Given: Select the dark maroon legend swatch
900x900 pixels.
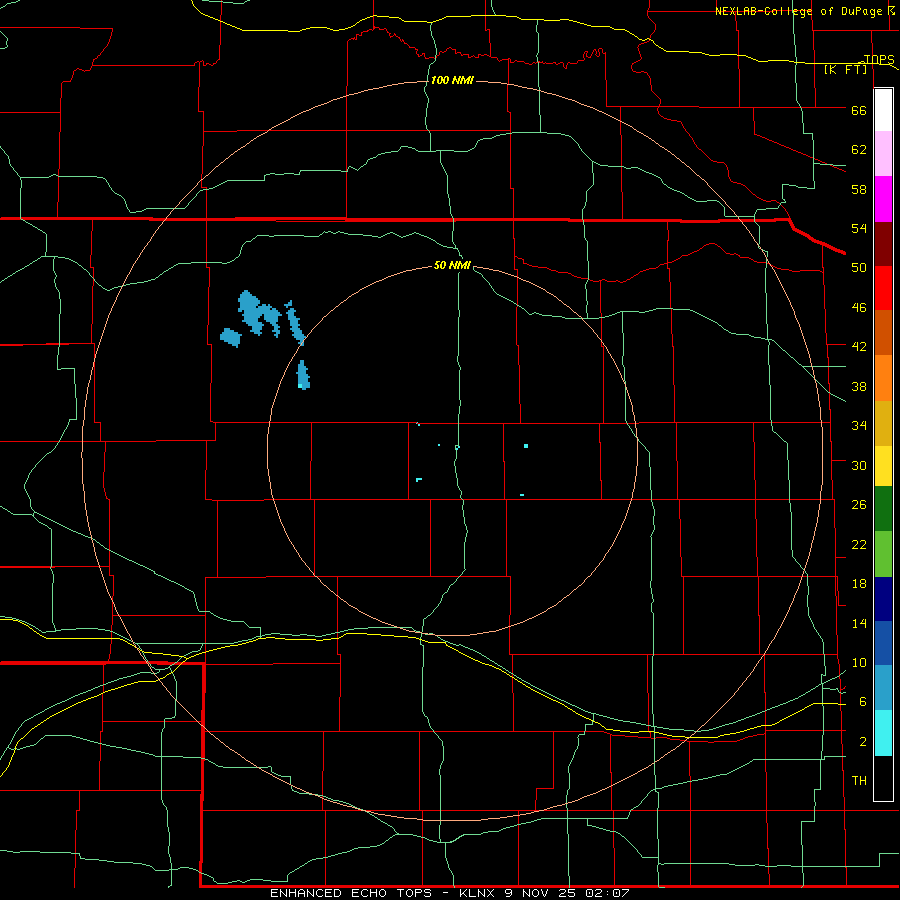Looking at the screenshot, I should pyautogui.click(x=883, y=244).
